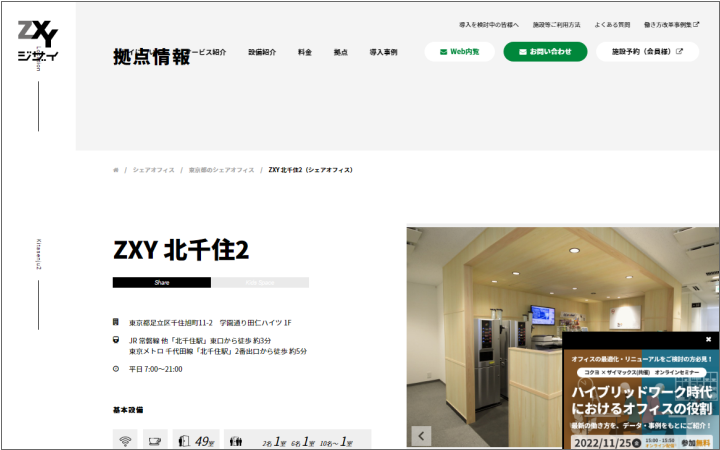Open 働き方改革事例集 external link
Screen dimensions: 720x450
coord(671,25)
